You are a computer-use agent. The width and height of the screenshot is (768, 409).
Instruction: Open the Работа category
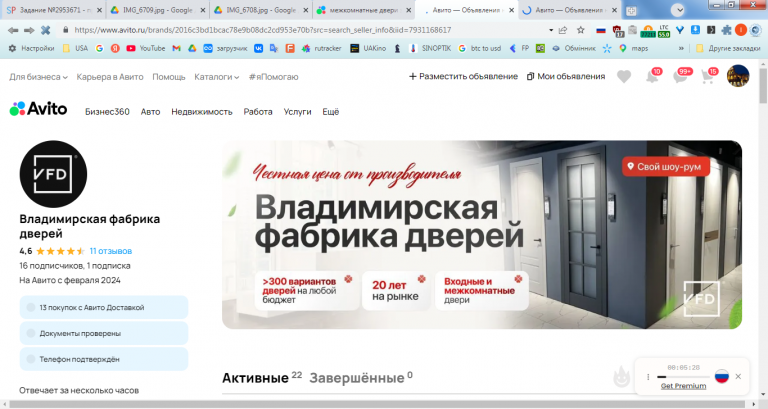point(258,112)
